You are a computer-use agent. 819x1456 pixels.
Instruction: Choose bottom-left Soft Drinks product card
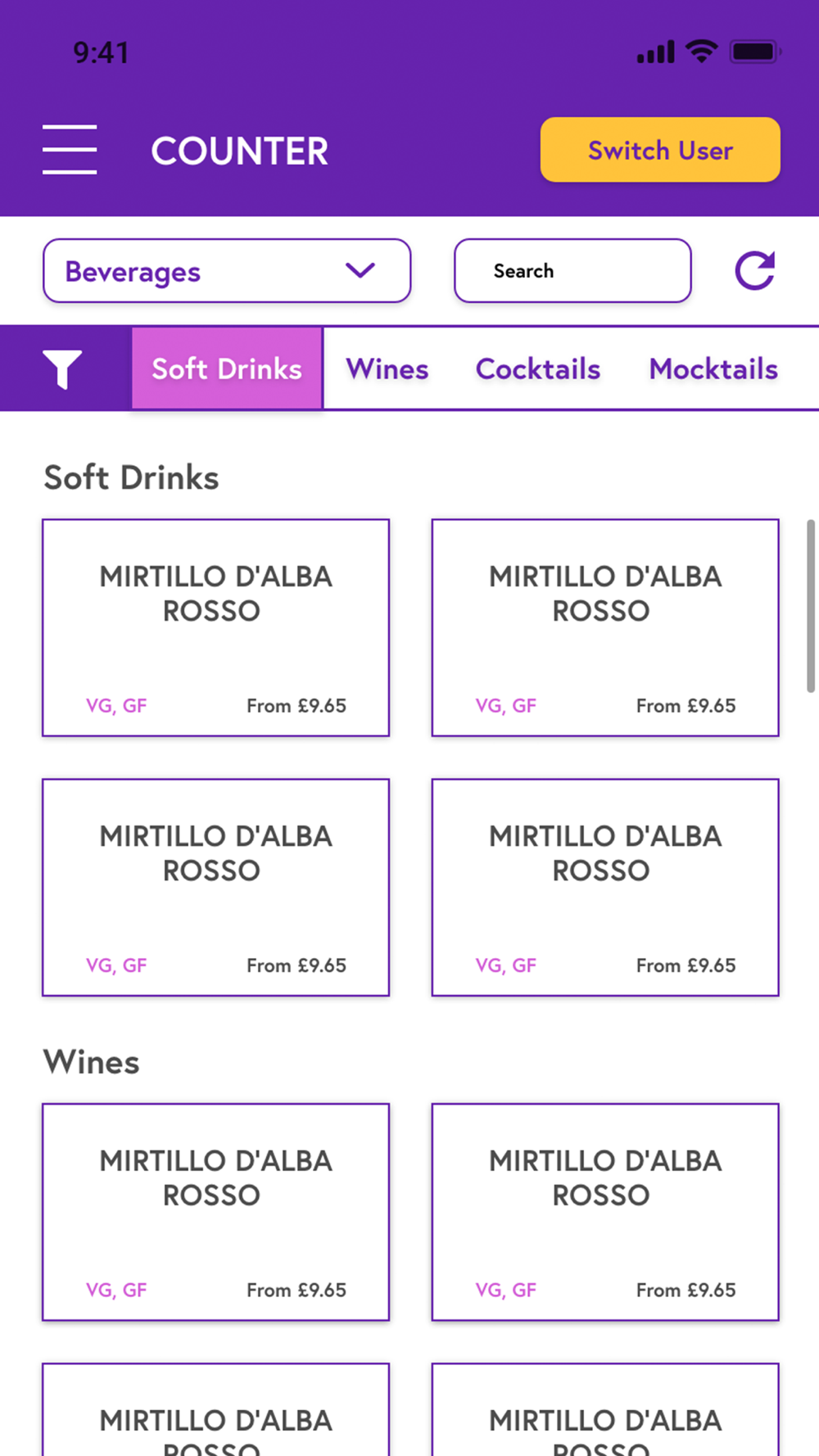pyautogui.click(x=215, y=887)
